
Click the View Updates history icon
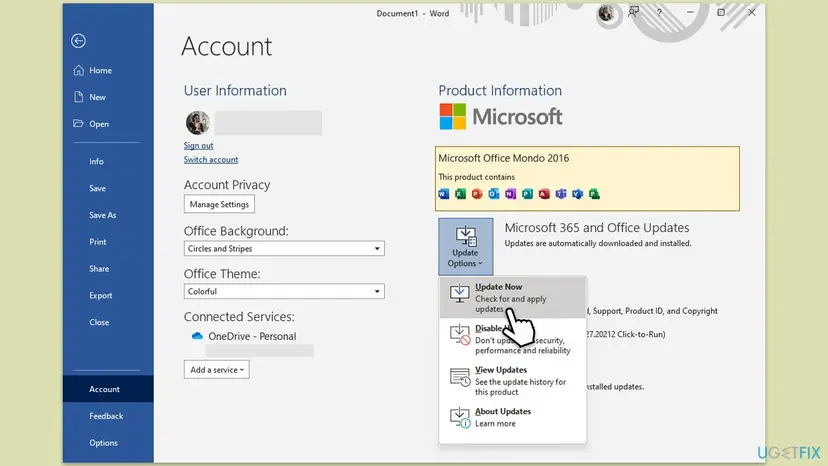coord(459,377)
